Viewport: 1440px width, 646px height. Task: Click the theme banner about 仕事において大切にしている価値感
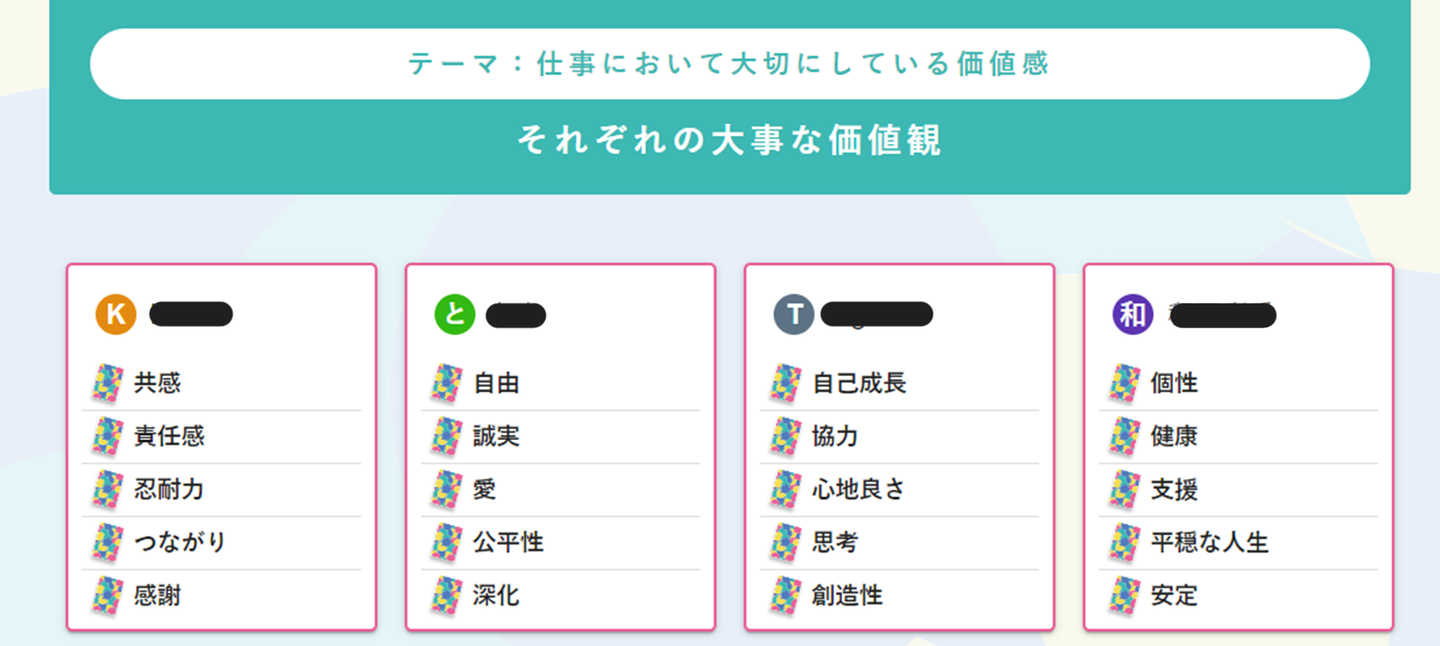[729, 64]
